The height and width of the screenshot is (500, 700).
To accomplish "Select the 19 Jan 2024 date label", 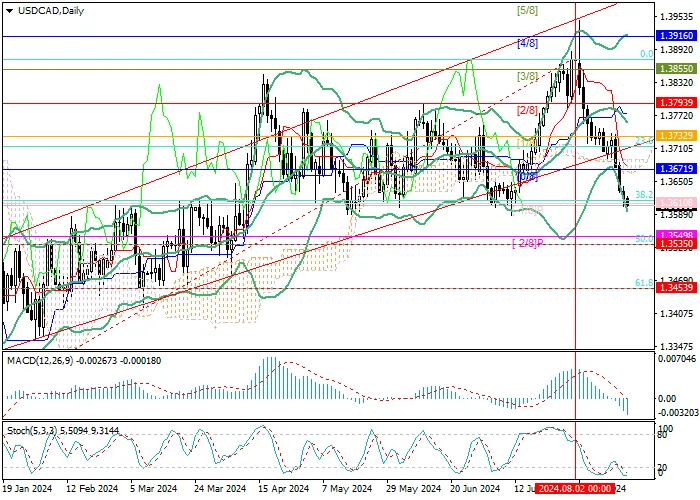I will pos(27,488).
